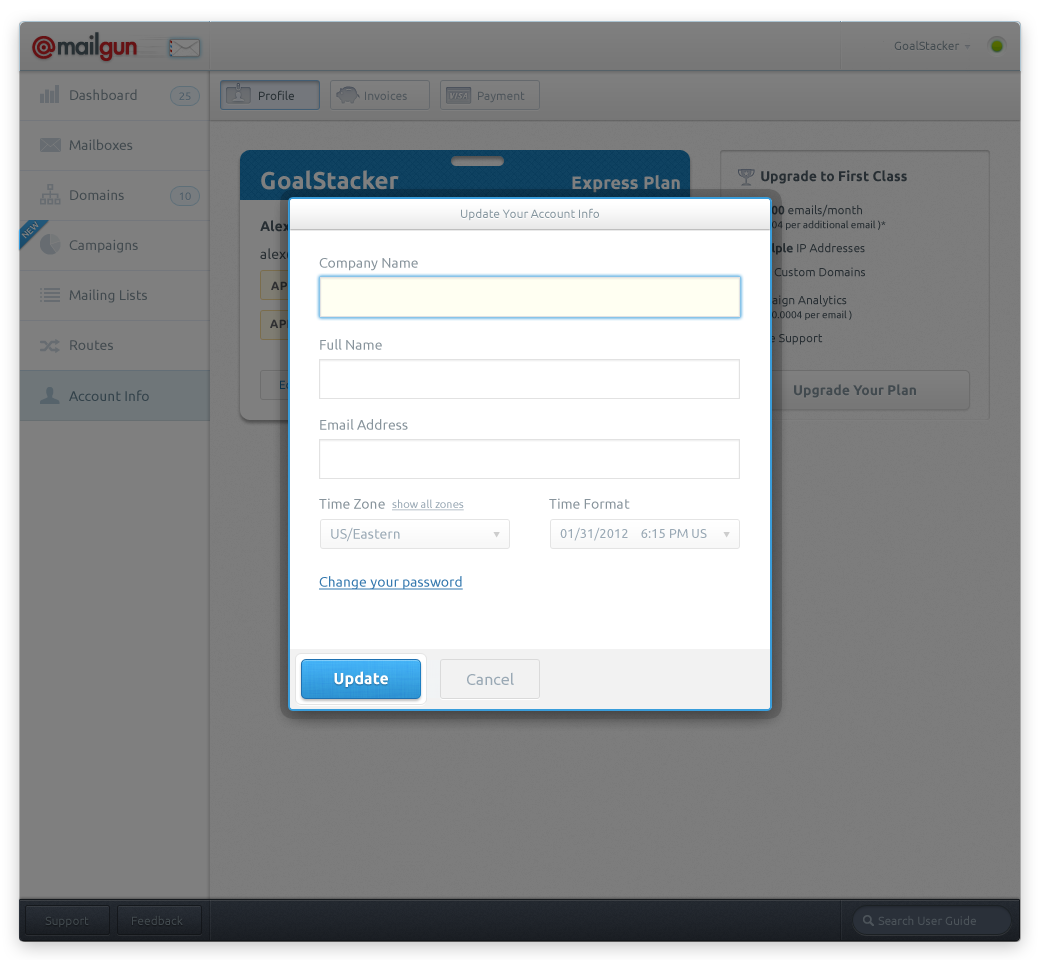Click the Account Info person icon
1040x960 pixels.
[50, 395]
